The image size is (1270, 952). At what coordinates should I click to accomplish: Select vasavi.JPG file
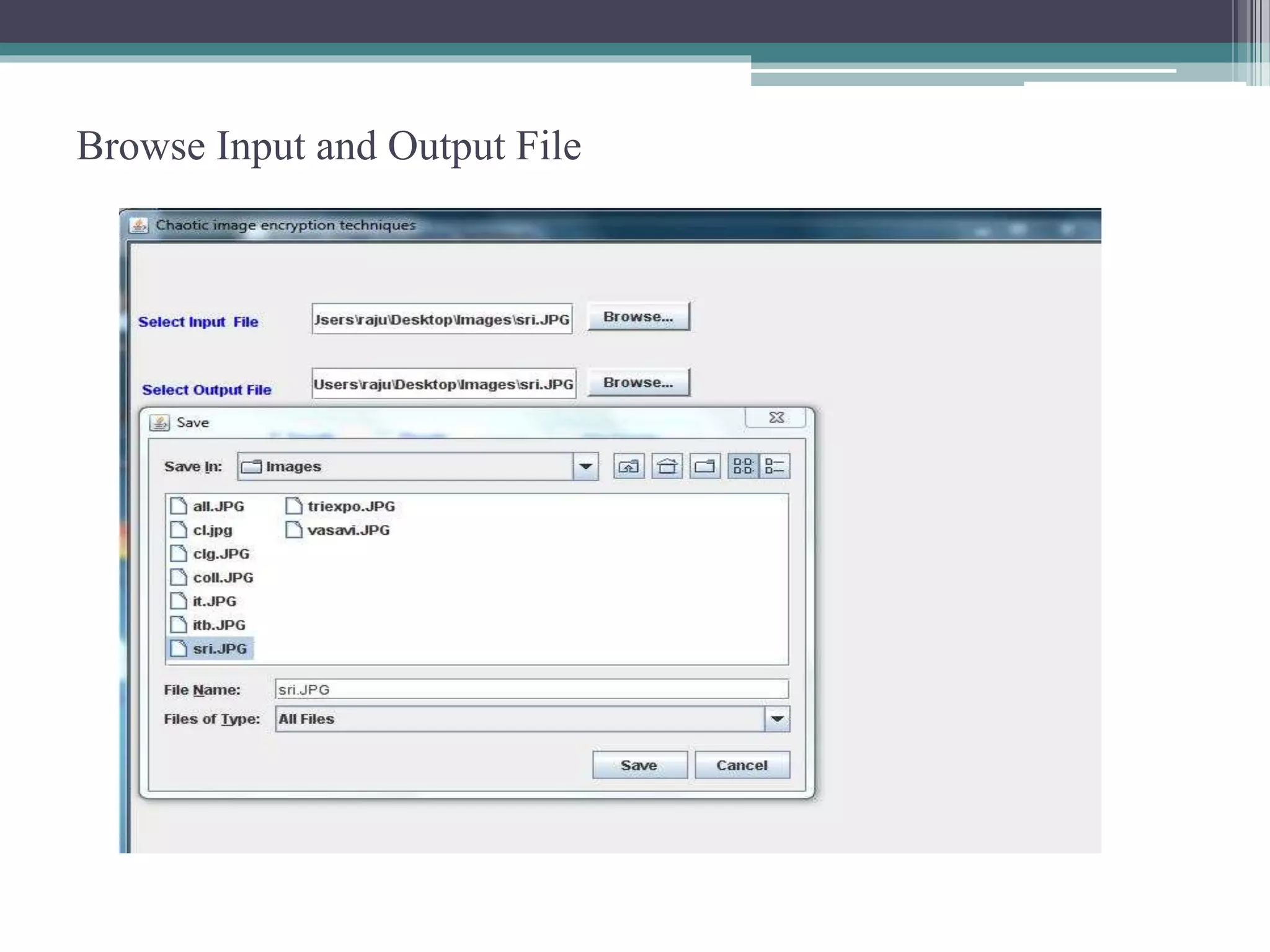coord(337,530)
